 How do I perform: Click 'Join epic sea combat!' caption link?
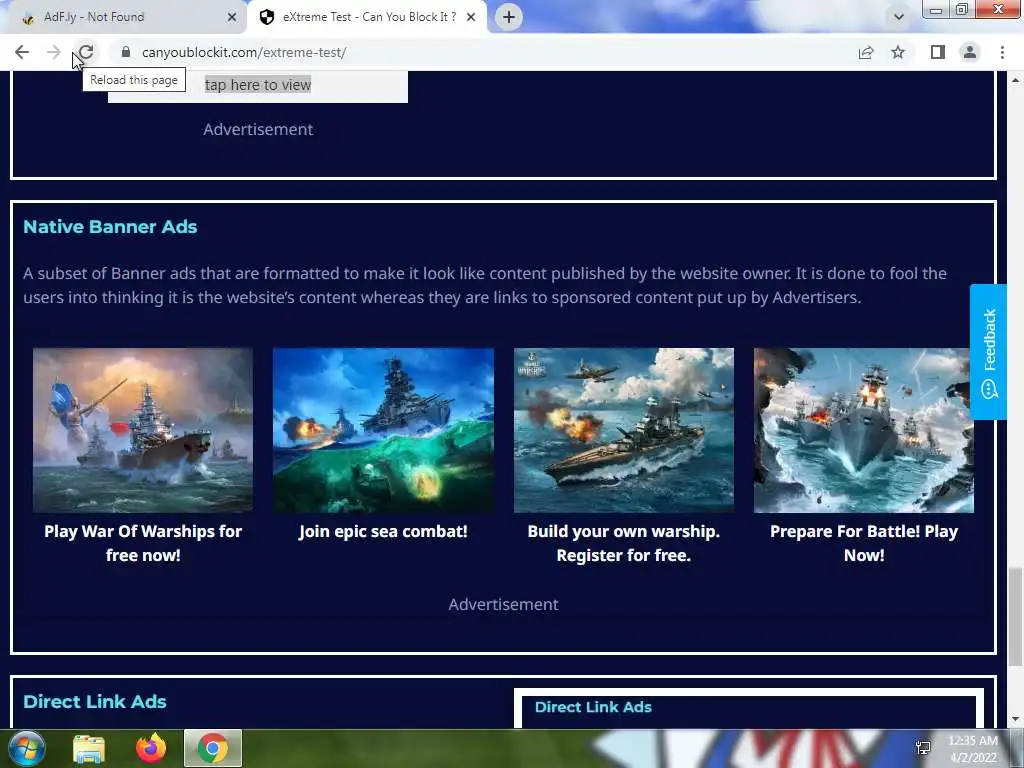pos(383,532)
